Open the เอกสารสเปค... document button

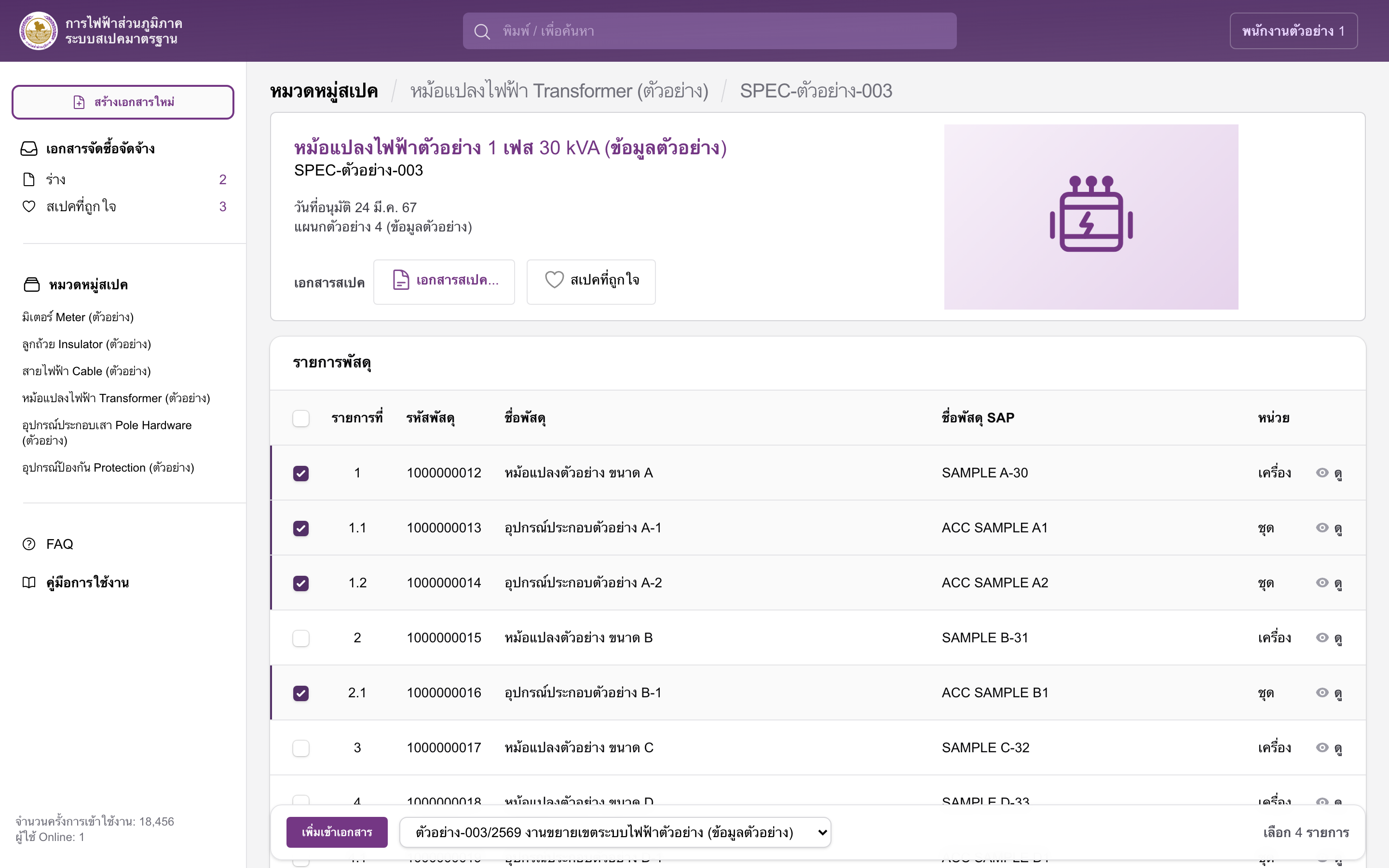pyautogui.click(x=444, y=282)
